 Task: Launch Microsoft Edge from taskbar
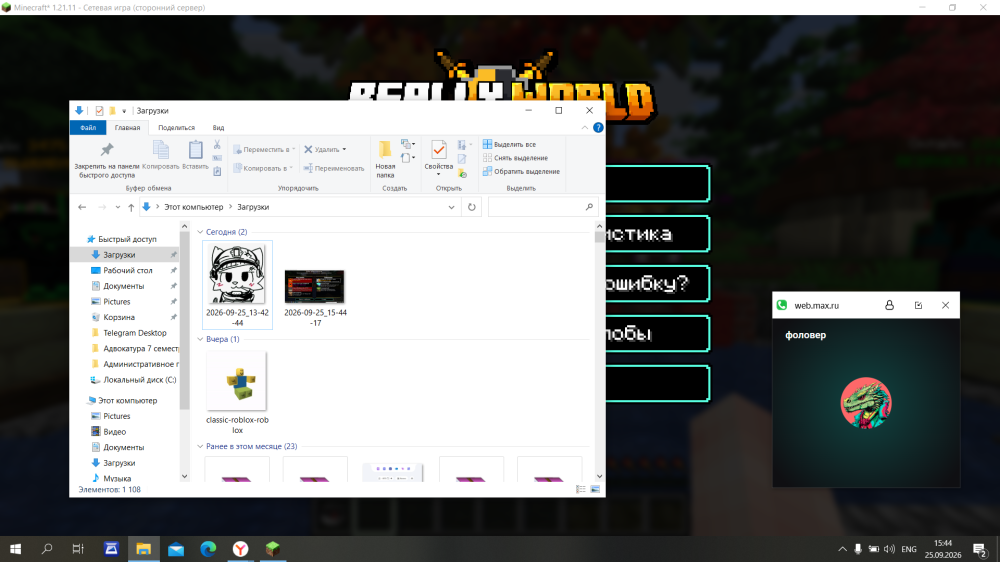coord(208,549)
